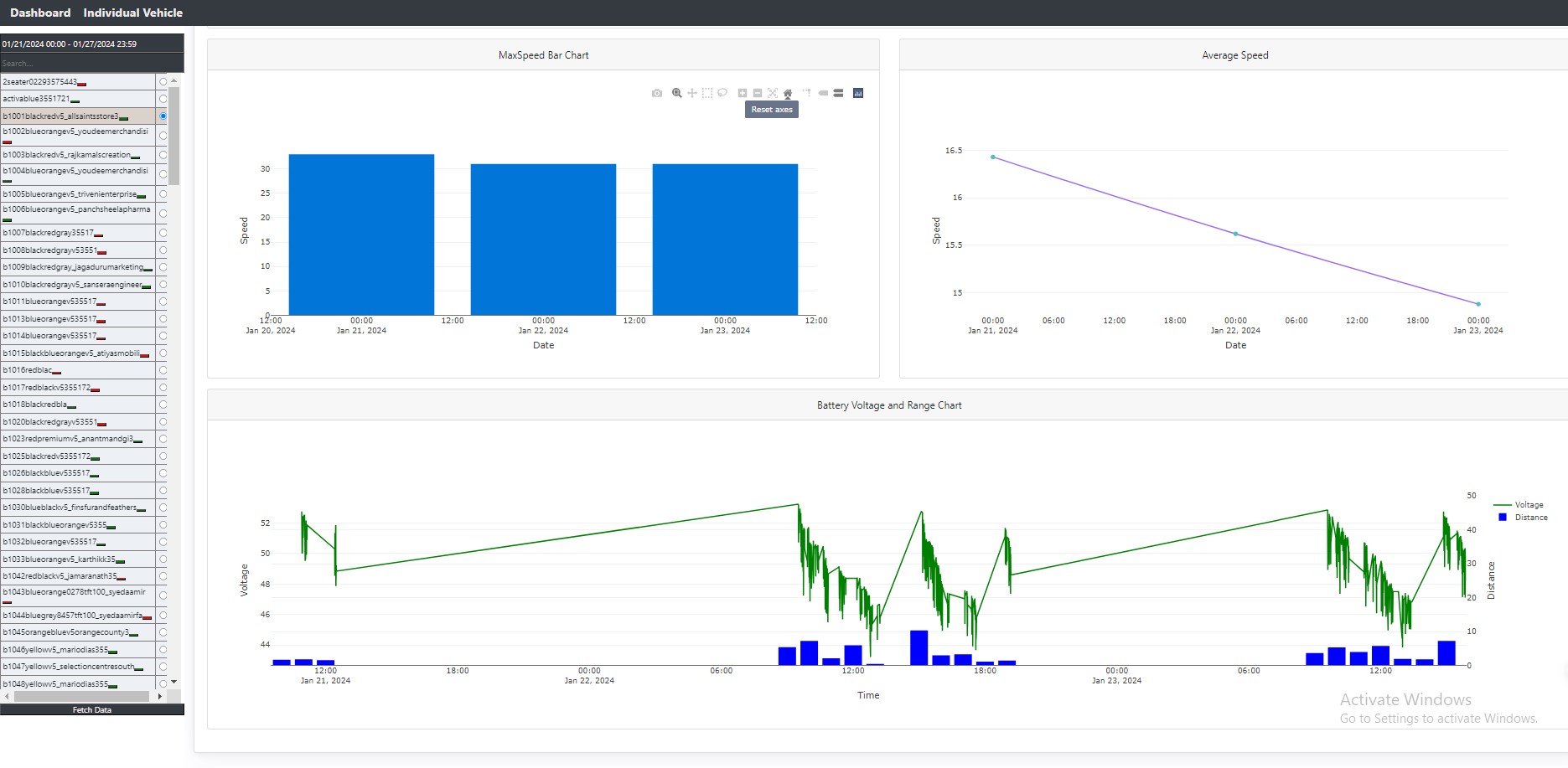Viewport: 1568px width, 768px height.
Task: Select radio button for b1046yellowv5_mariodias355
Action: (x=163, y=650)
